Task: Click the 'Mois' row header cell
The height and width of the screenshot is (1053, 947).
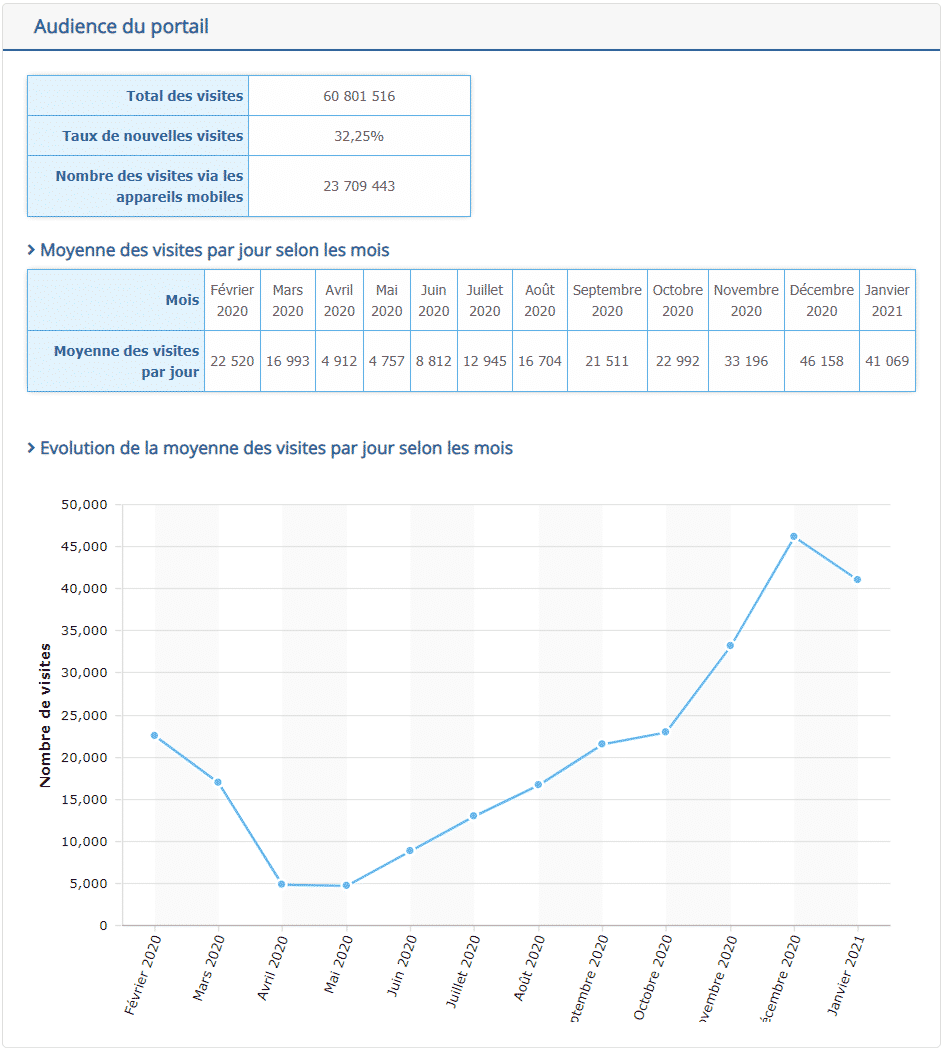Action: point(116,300)
